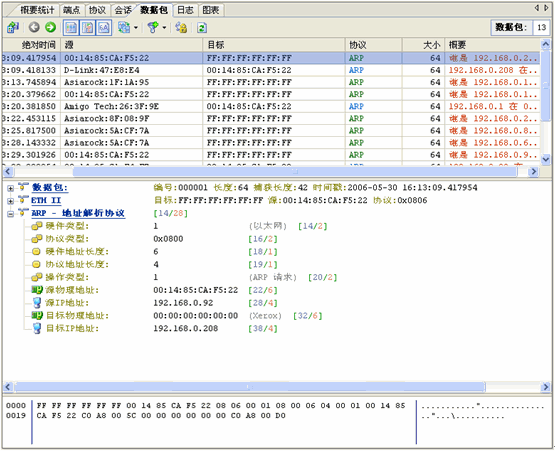
Task: Click the packet list horizontal scrollbar thumb
Action: click(295, 172)
